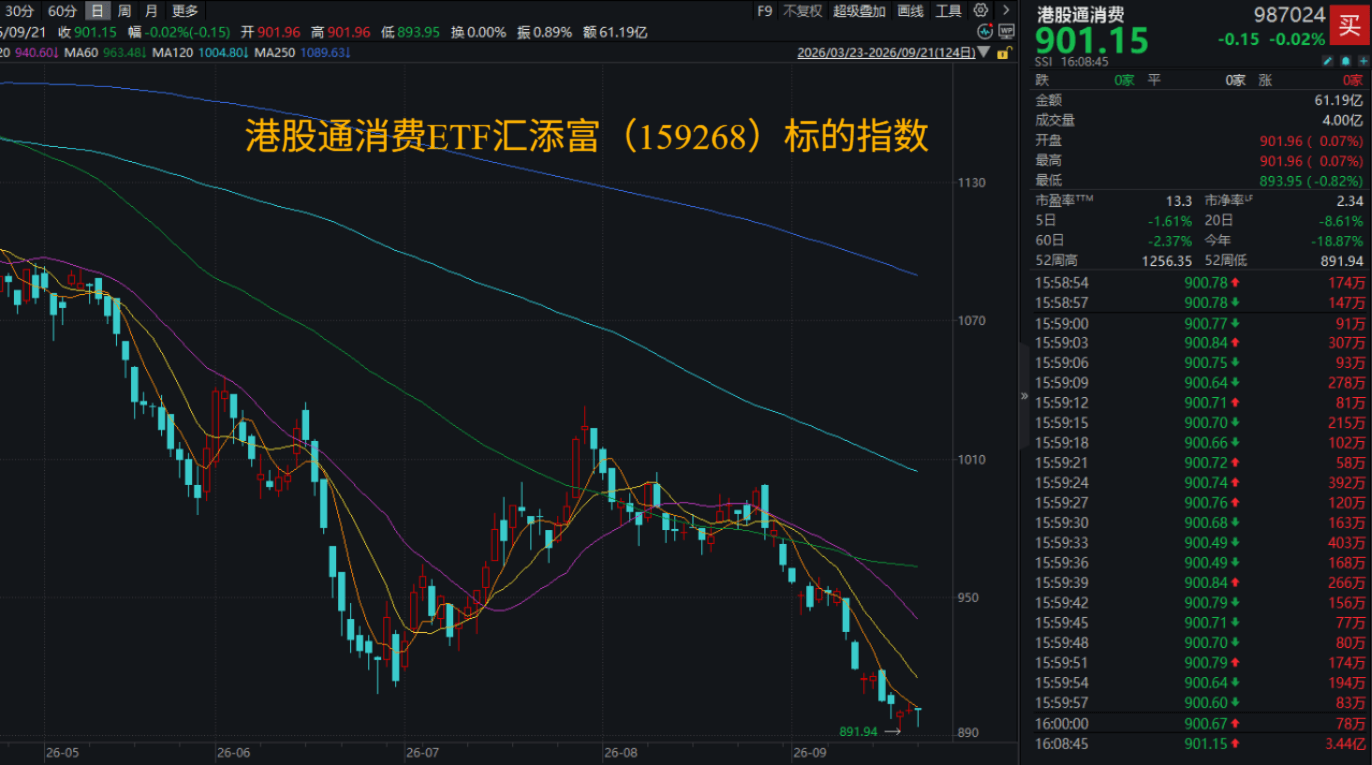Click the red 买 buy button
1372x765 pixels.
click(x=1349, y=27)
